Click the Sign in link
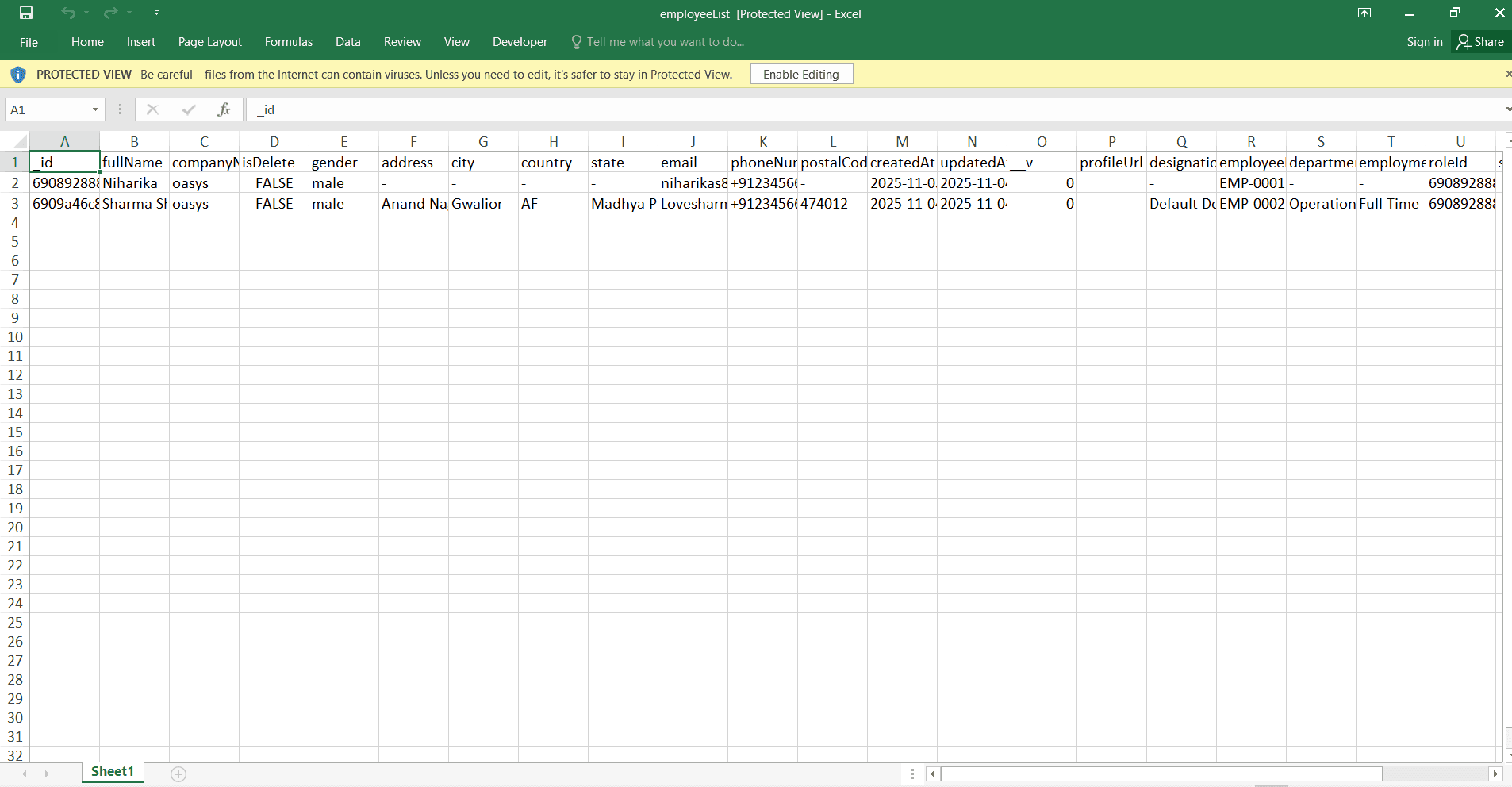 (x=1424, y=41)
